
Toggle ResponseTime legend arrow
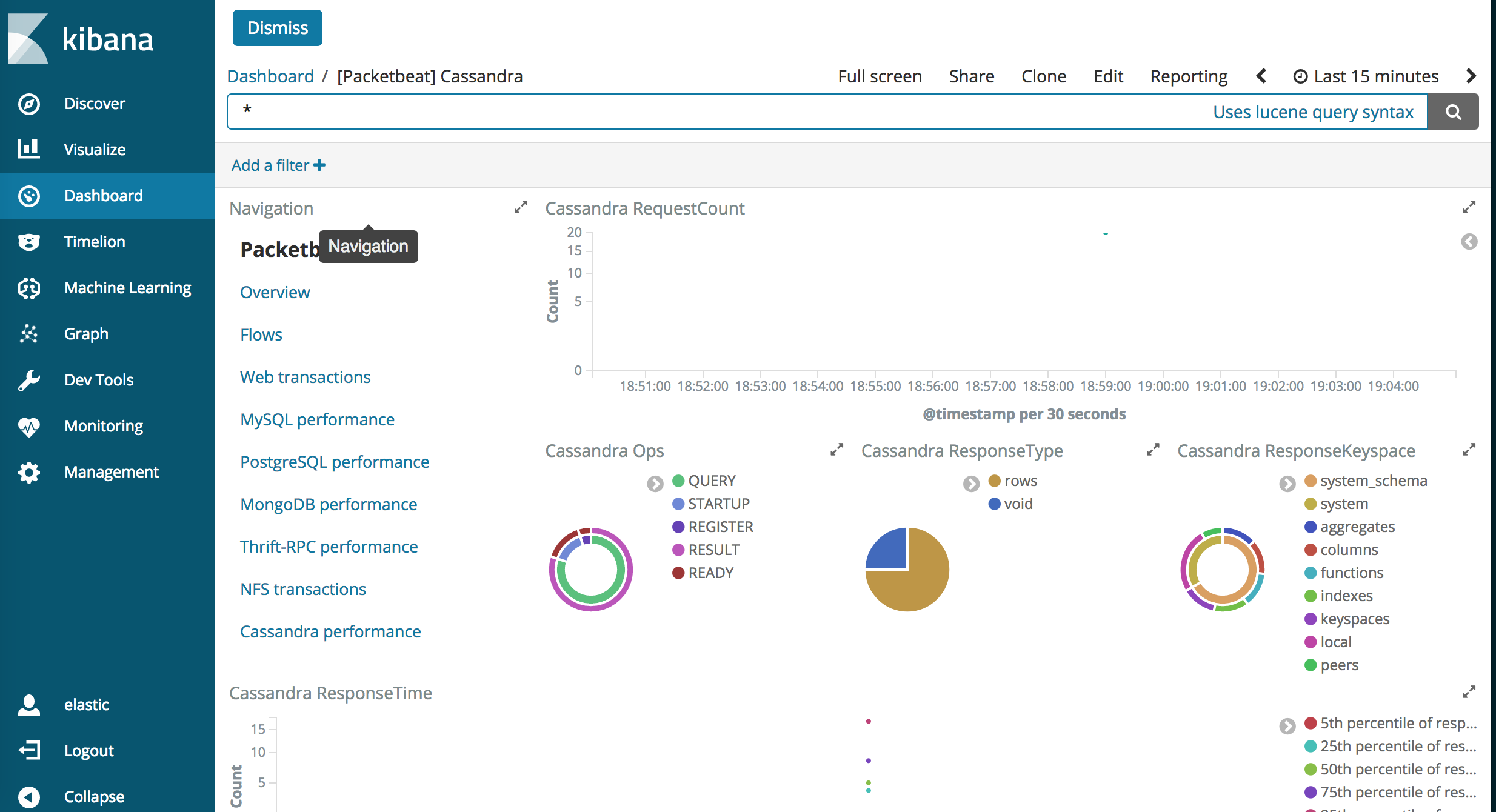tap(1287, 726)
